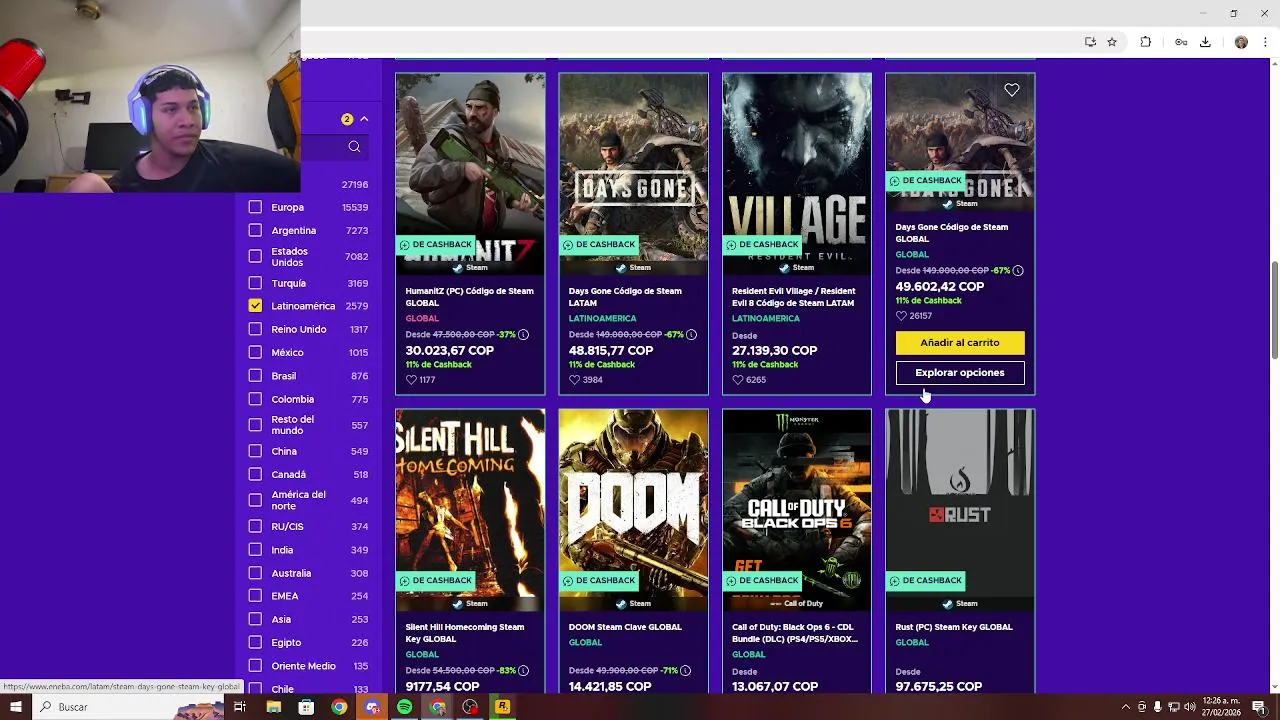Image resolution: width=1280 pixels, height=720 pixels.
Task: Open the Chrome profile avatar
Action: point(1241,42)
